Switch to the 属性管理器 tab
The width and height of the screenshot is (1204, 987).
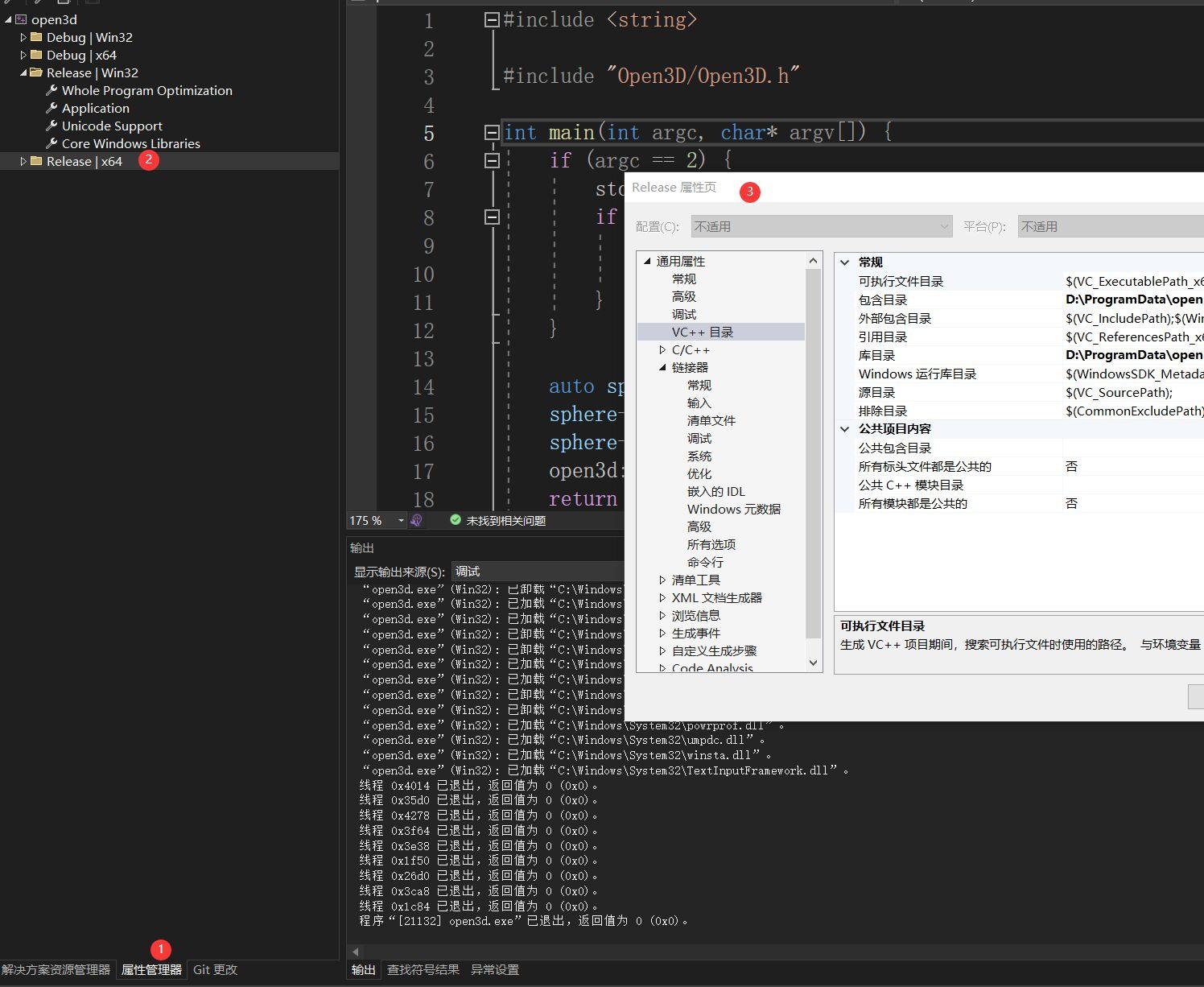[151, 969]
